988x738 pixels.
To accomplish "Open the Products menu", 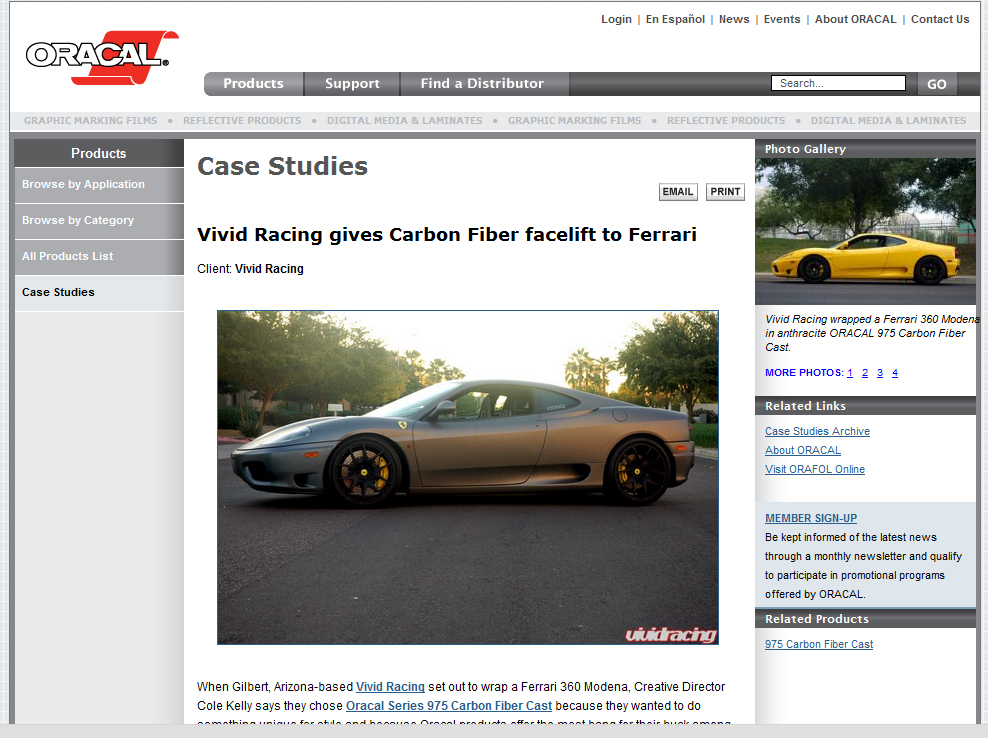I will pos(252,84).
